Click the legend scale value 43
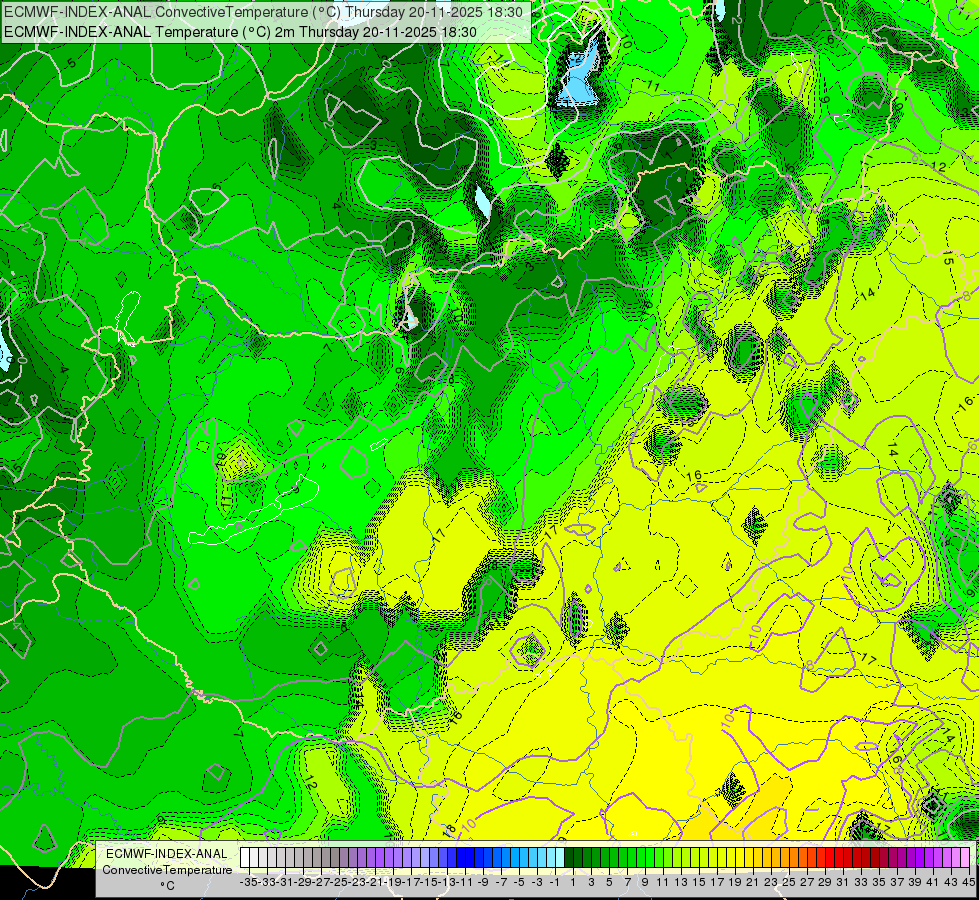Viewport: 979px width, 900px height. pos(951,883)
